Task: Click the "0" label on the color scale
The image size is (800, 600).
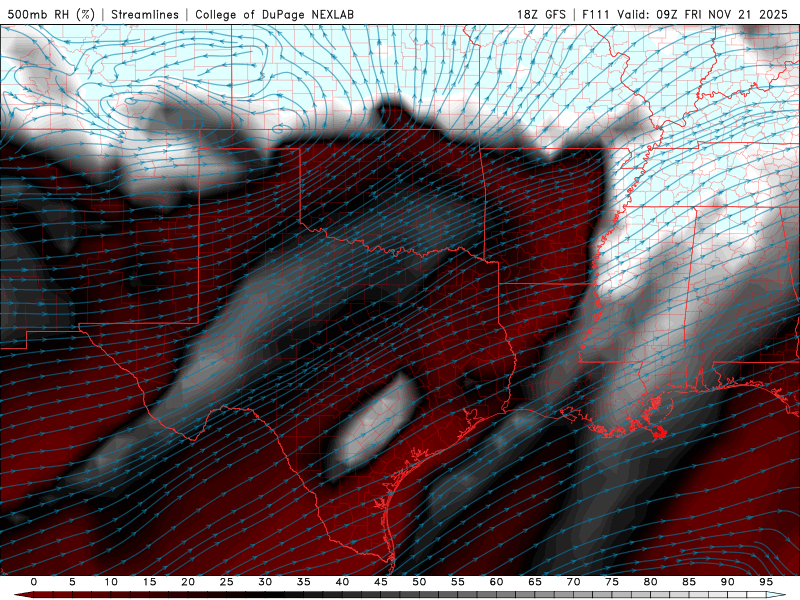Action: 34,582
